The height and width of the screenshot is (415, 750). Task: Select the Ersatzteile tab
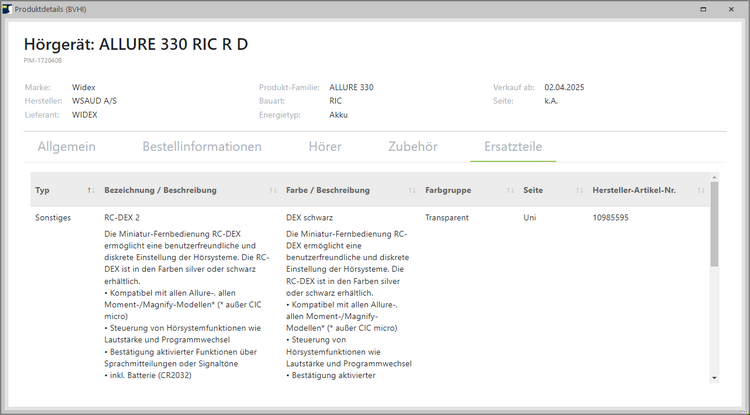pos(513,146)
